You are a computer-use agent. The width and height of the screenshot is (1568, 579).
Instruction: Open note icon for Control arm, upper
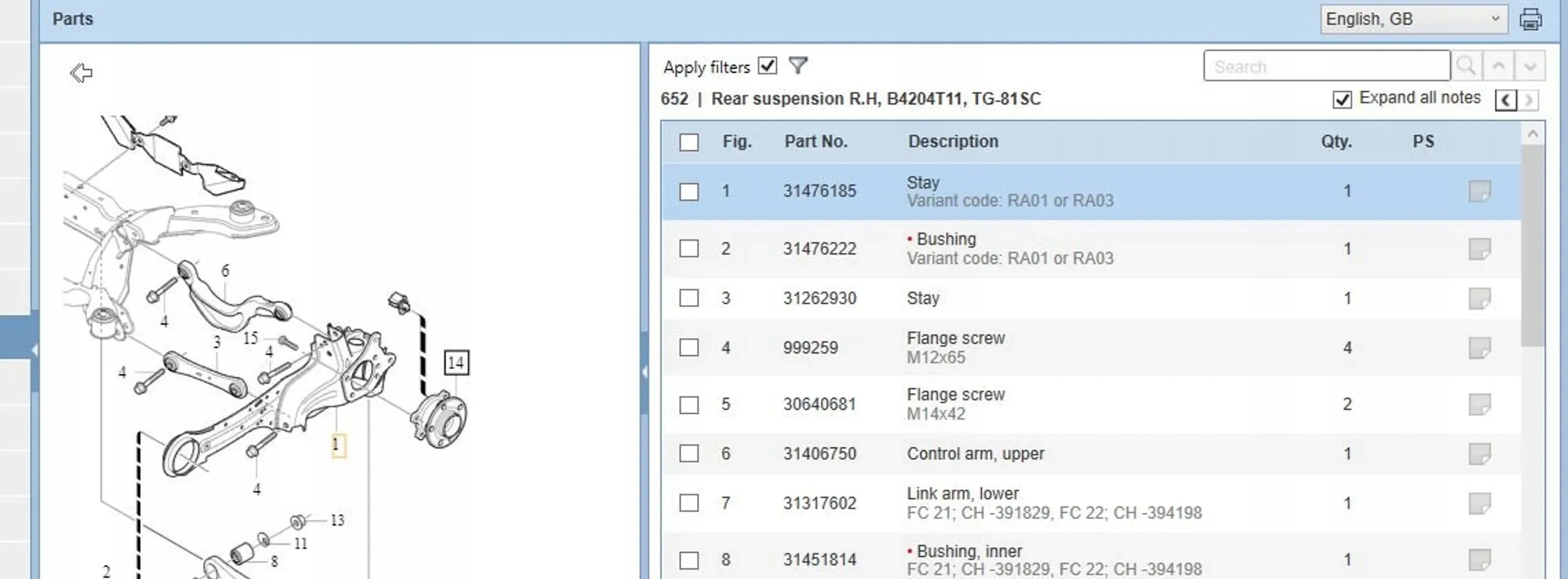pyautogui.click(x=1480, y=454)
